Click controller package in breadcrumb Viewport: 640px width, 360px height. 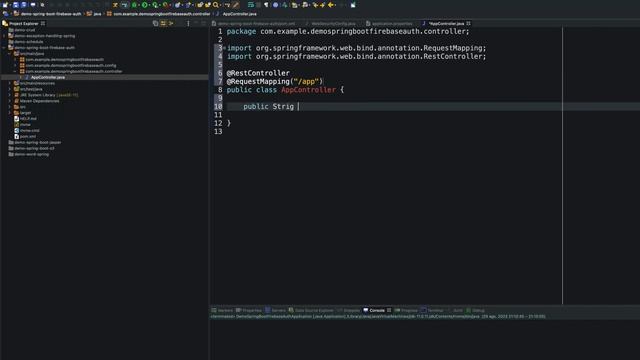tap(162, 14)
